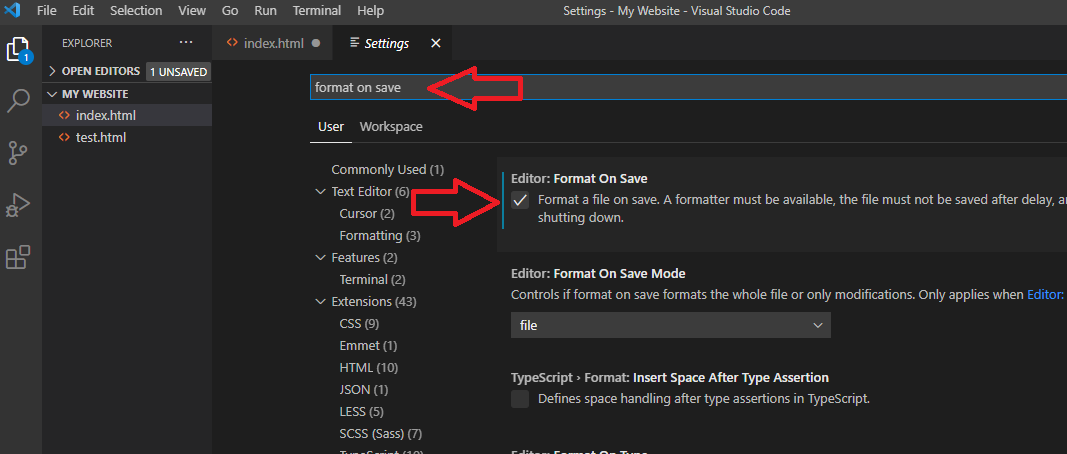This screenshot has height=454, width=1067.
Task: Open the Help menu
Action: pyautogui.click(x=370, y=11)
